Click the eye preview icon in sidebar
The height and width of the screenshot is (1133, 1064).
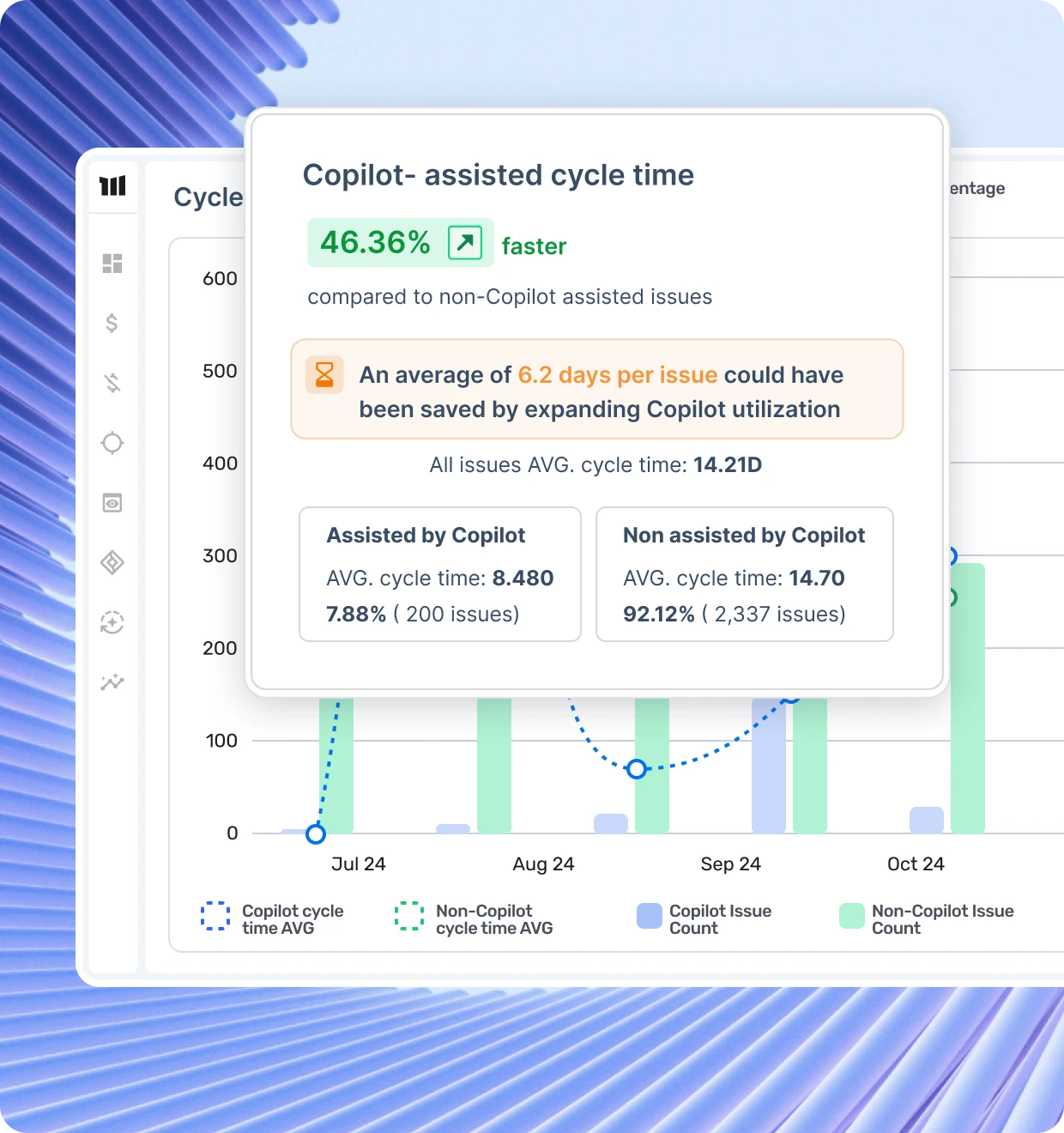click(112, 503)
